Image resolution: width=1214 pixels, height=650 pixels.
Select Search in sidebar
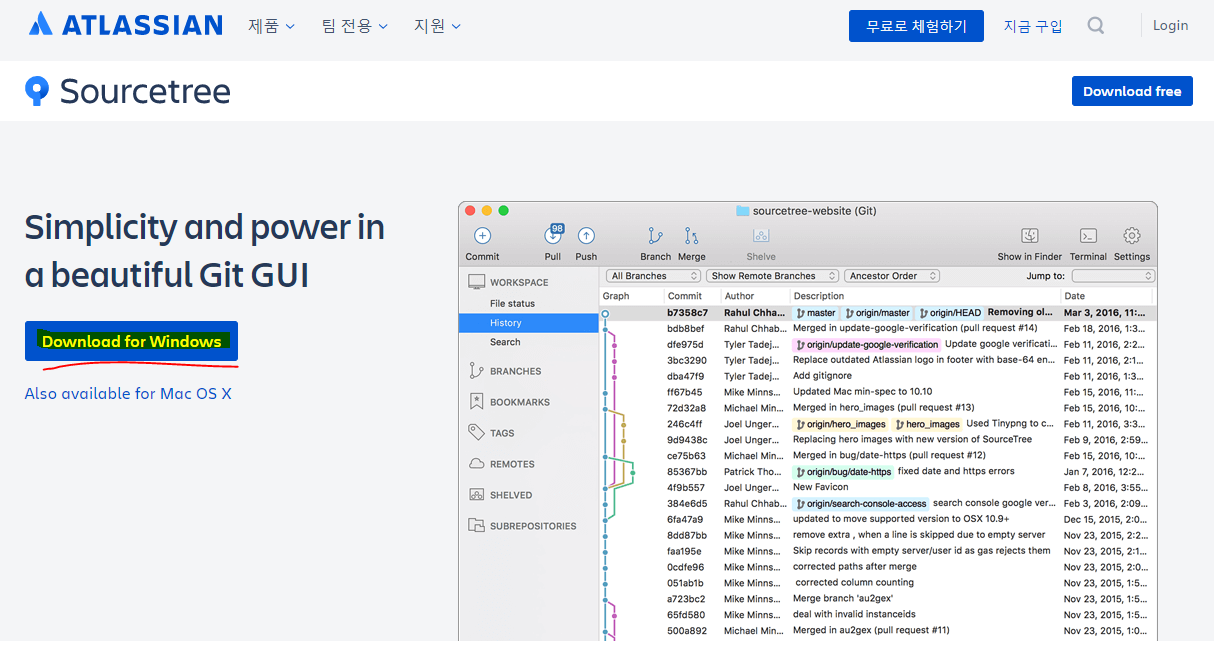505,342
